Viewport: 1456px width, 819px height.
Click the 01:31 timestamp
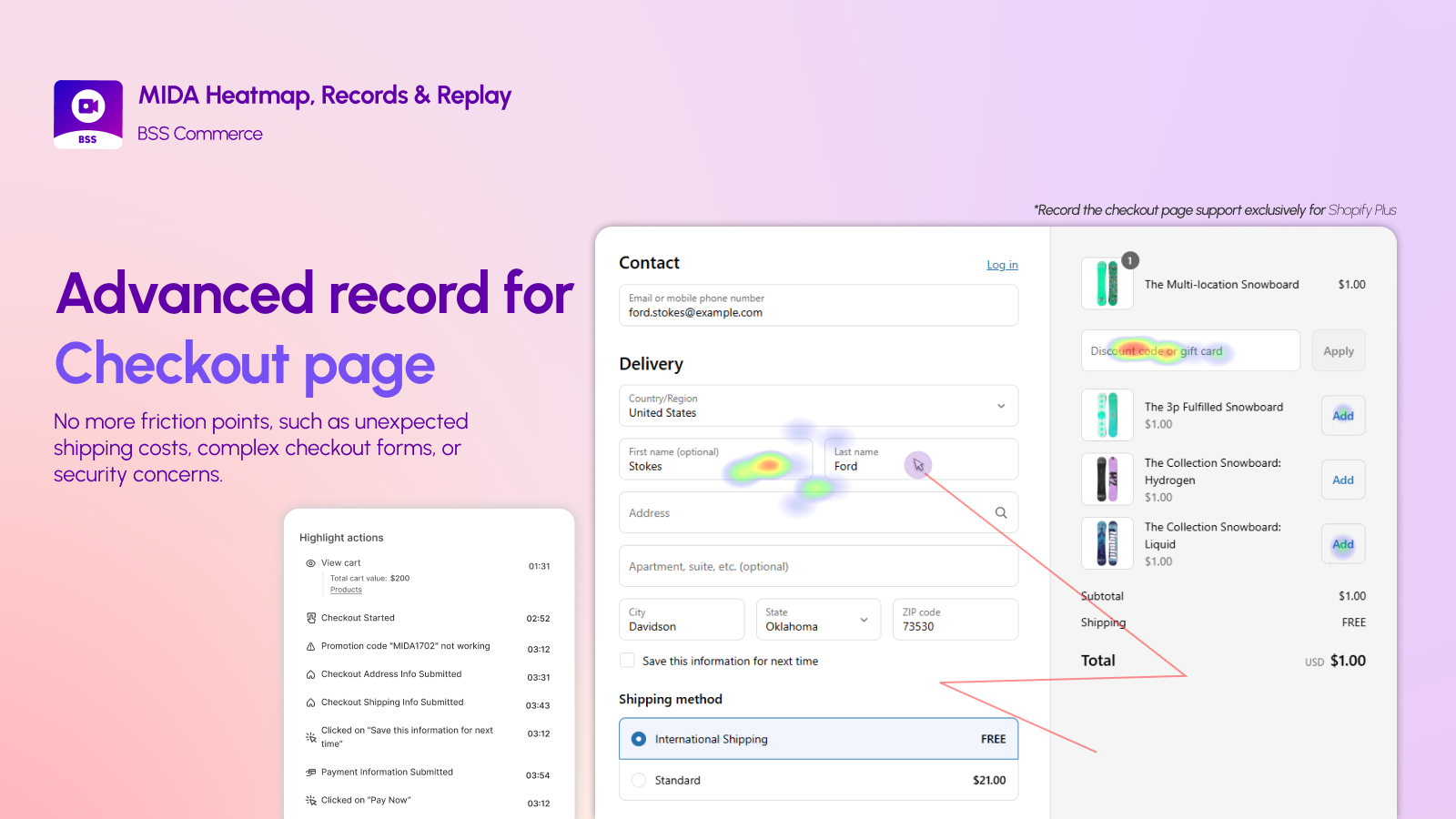[539, 566]
